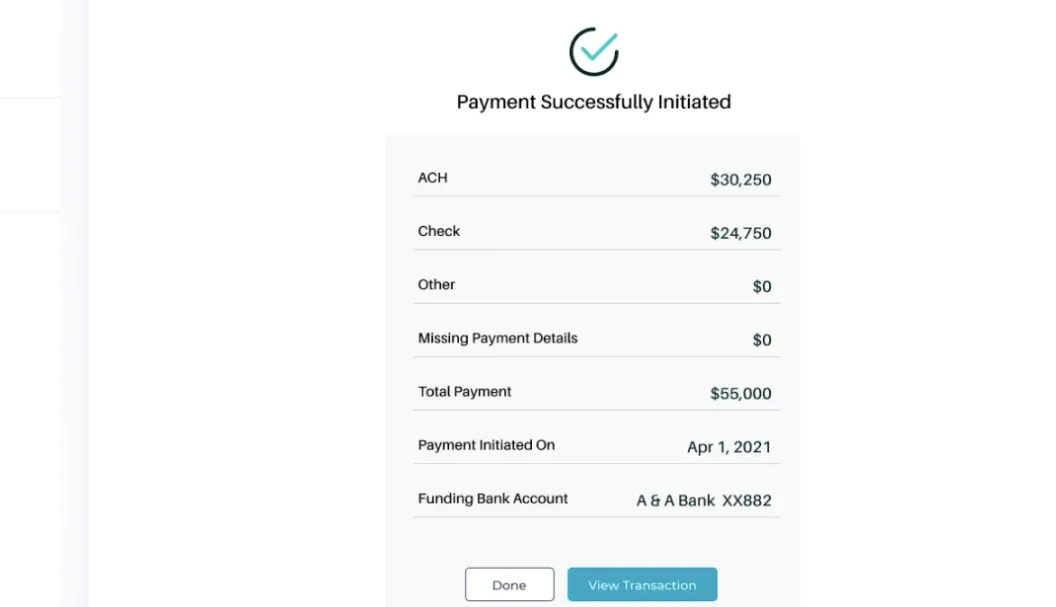Click the XX882 account number
This screenshot has height=607, width=1056.
tap(746, 501)
